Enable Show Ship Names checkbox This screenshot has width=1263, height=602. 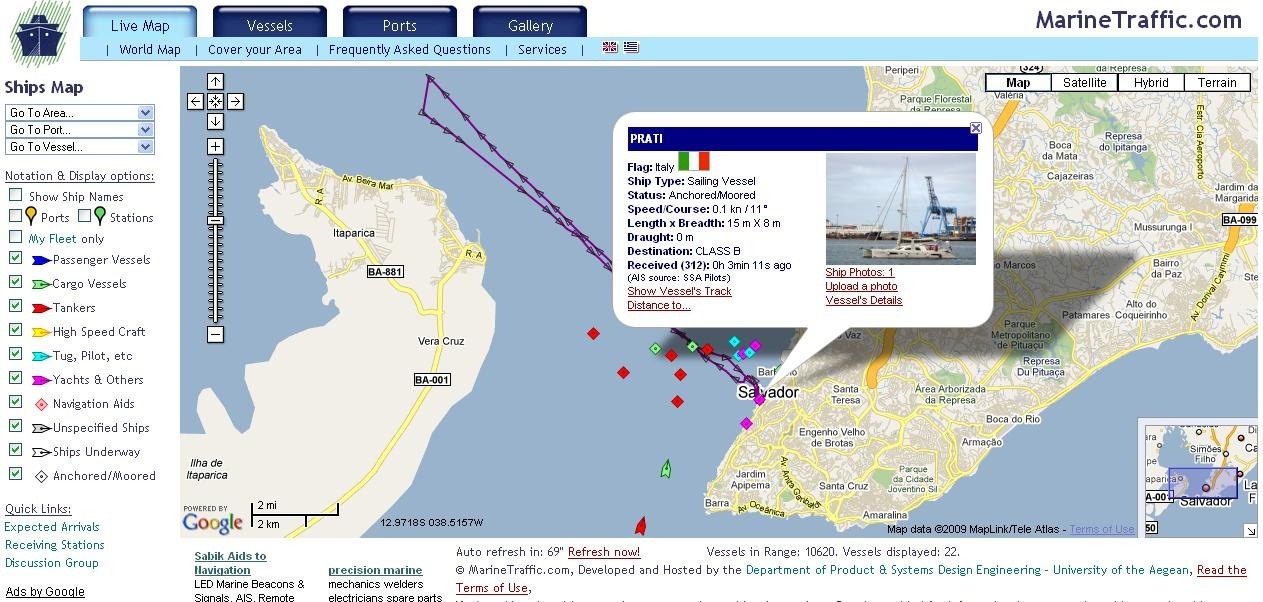(x=15, y=196)
